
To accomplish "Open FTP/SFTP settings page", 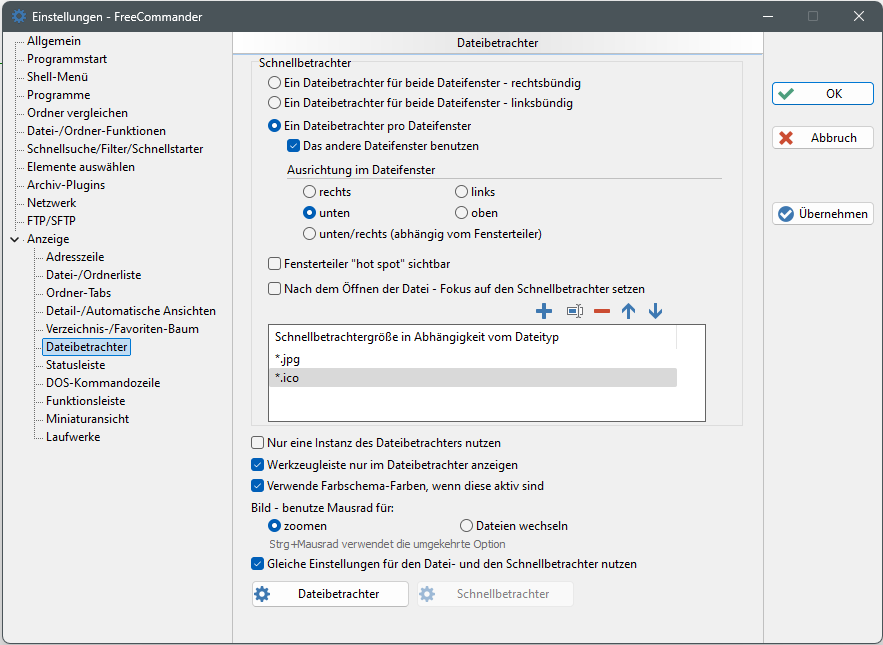I will (x=51, y=221).
